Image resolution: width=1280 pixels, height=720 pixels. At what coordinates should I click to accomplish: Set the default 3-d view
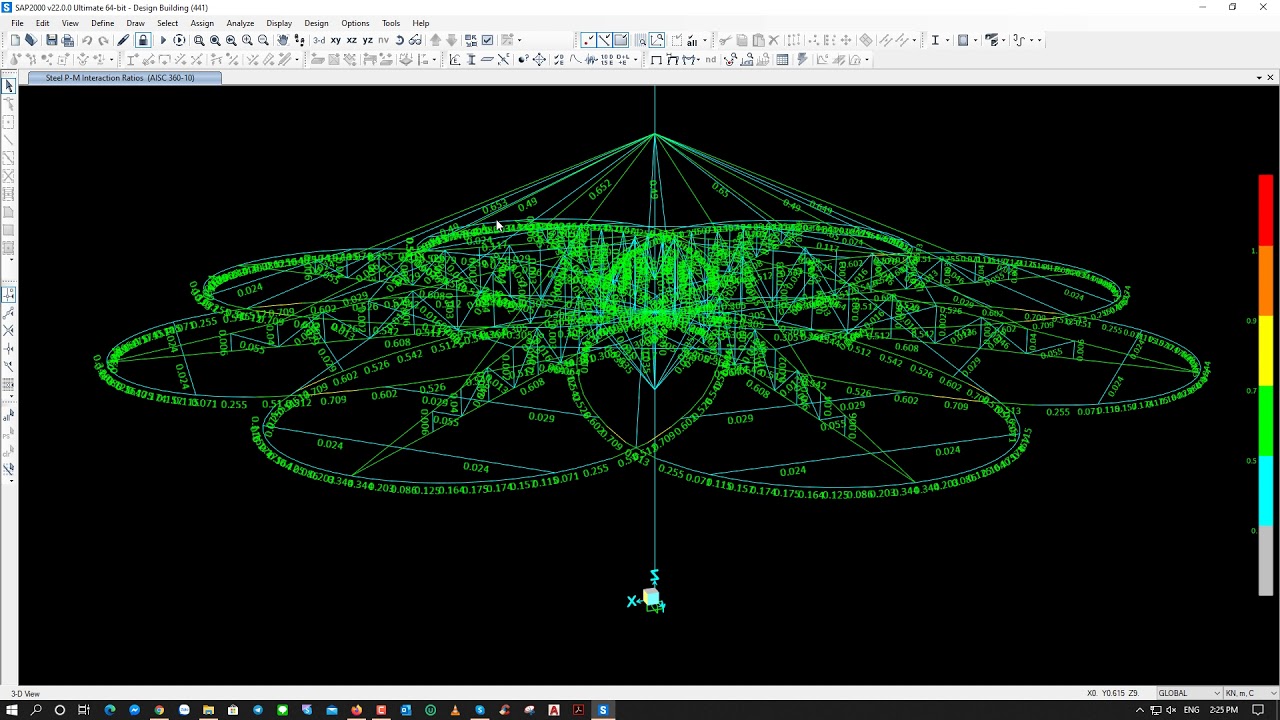tap(319, 40)
